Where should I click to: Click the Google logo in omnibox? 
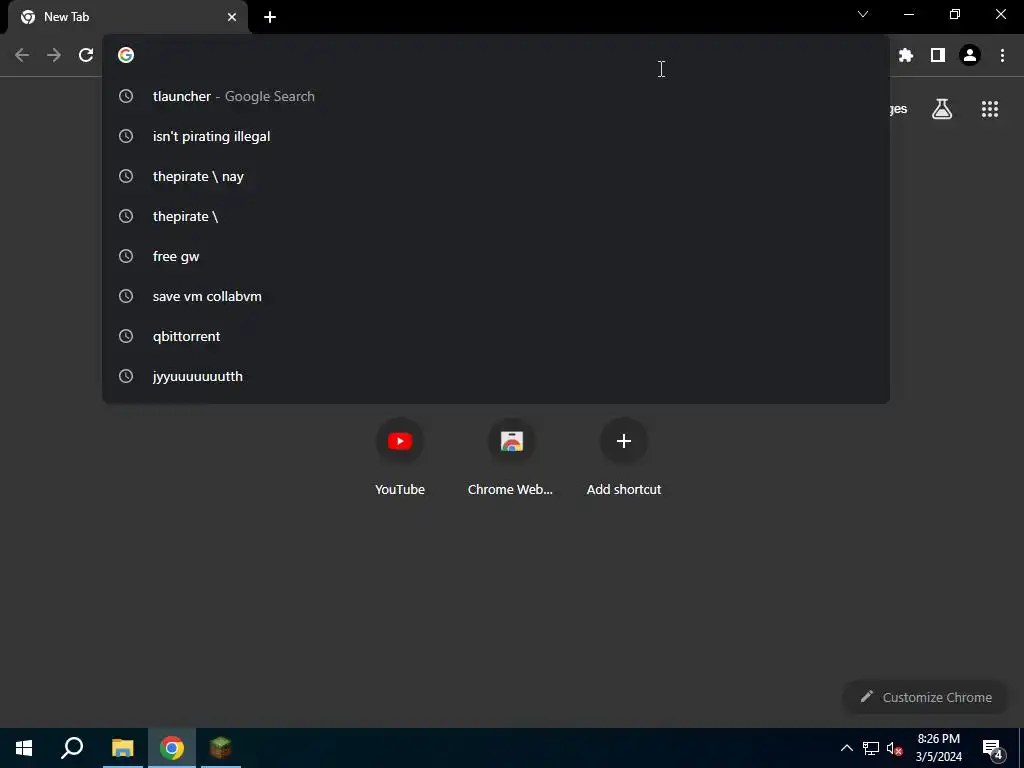click(126, 55)
